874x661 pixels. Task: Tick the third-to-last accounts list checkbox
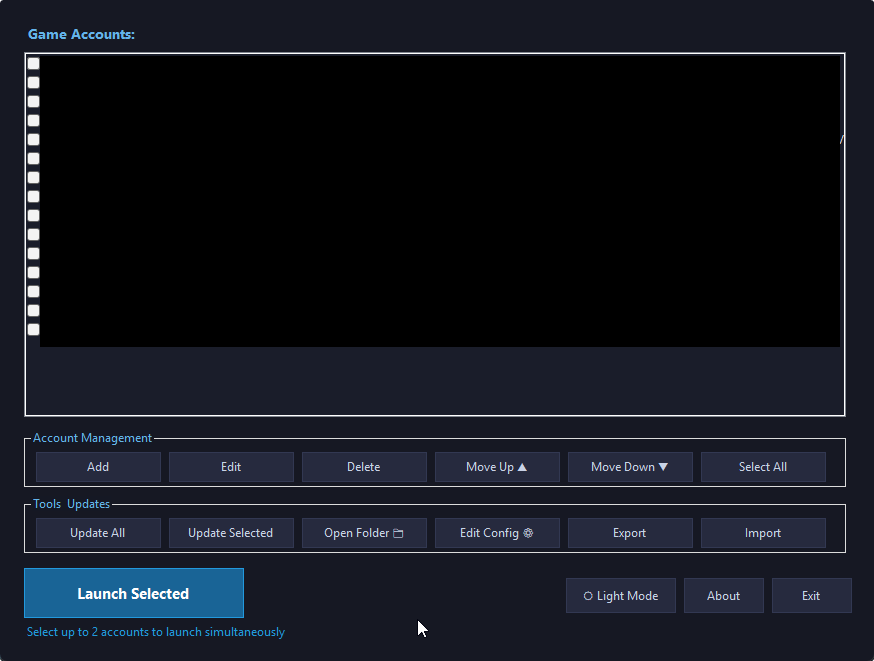[33, 291]
